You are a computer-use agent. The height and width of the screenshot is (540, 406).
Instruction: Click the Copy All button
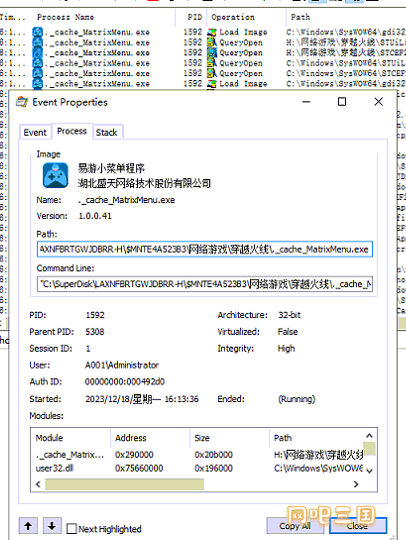[x=295, y=526]
